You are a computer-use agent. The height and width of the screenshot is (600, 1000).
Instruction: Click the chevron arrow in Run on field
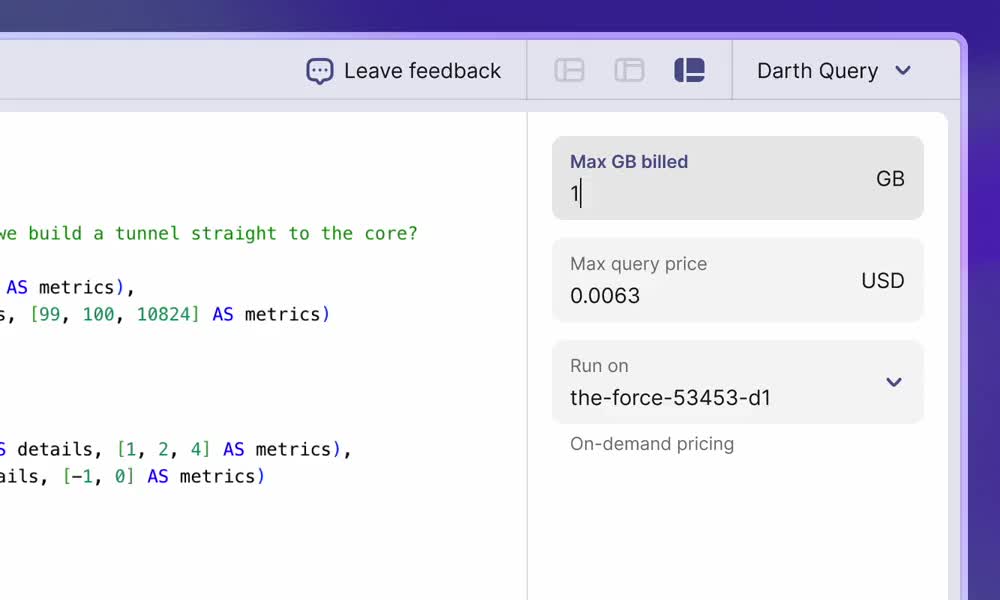coord(894,382)
